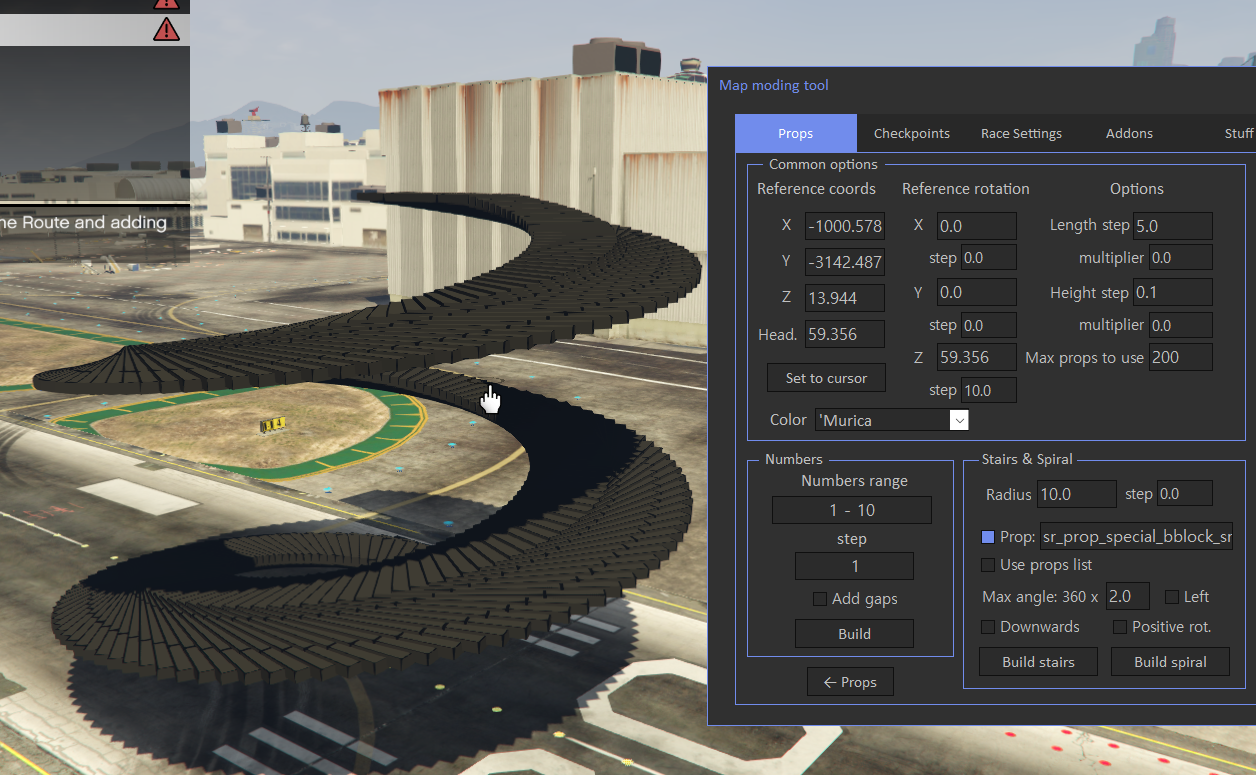
Task: Click the Height step input field
Action: click(1173, 292)
